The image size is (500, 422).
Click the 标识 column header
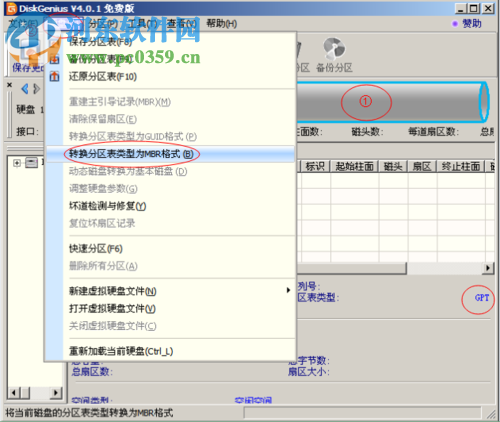(315, 166)
